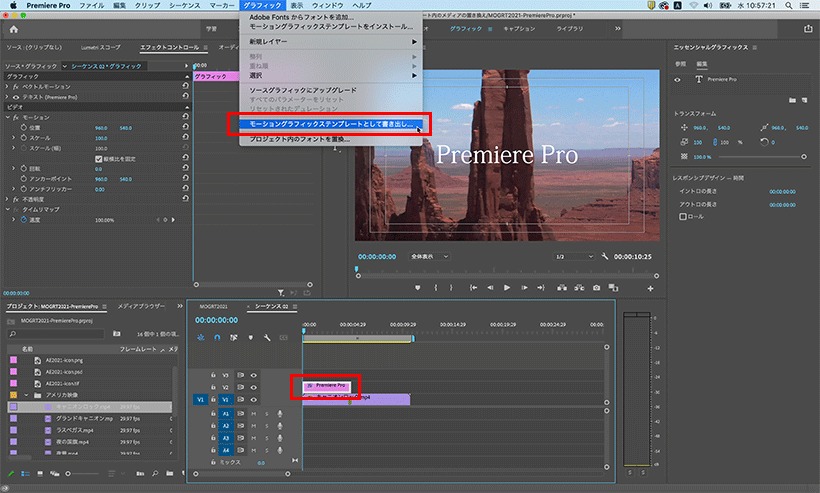820x493 pixels.
Task: Expand the Vector Motion effect
Action: click(7, 86)
